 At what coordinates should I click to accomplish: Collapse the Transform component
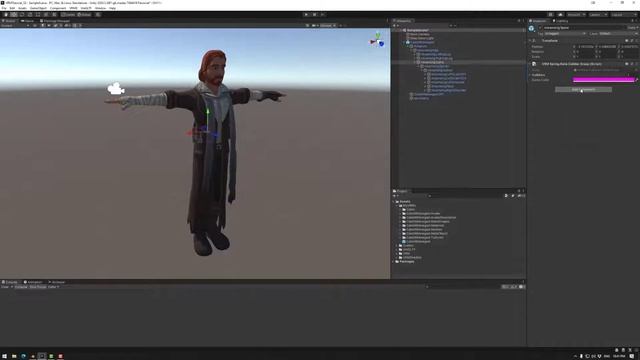(530, 41)
